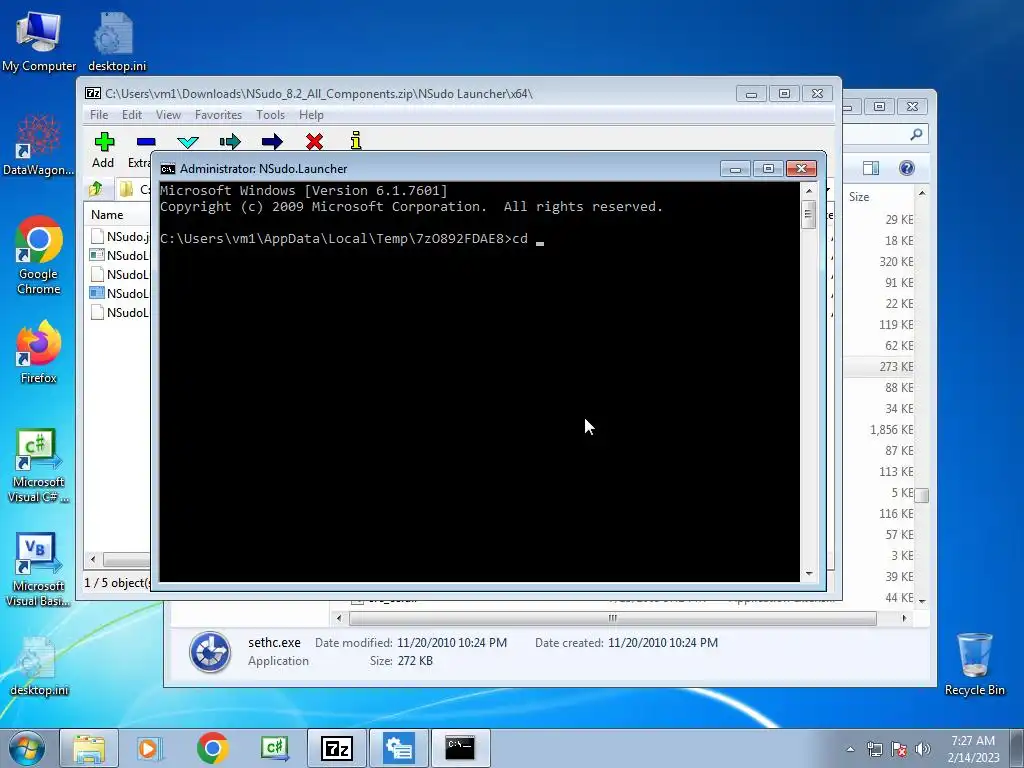
Task: Click the command prompt vertical scrollbar thumb
Action: click(808, 214)
